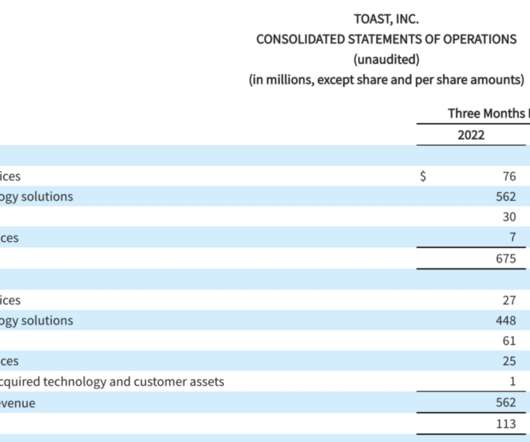
Task: Click the in millions note line
Action: coord(386,80)
